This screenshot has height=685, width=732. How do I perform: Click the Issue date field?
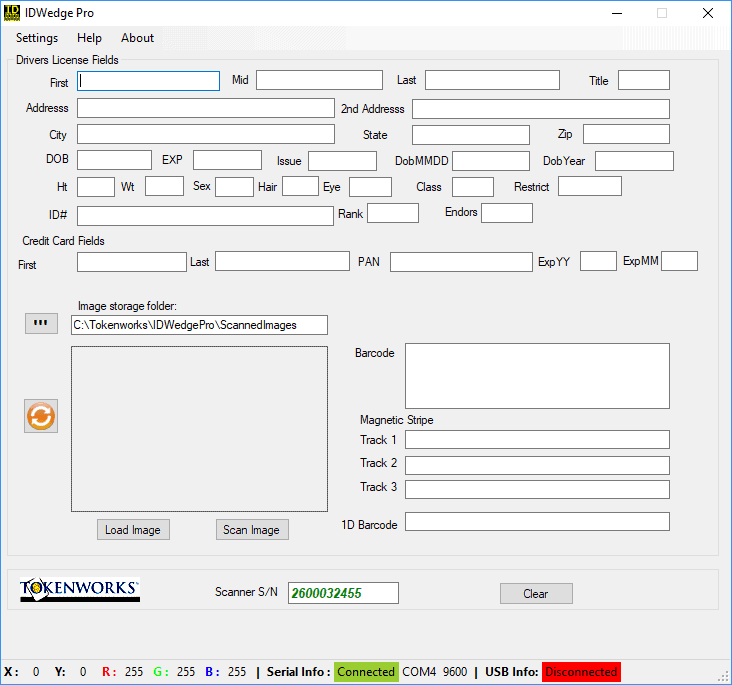[342, 161]
